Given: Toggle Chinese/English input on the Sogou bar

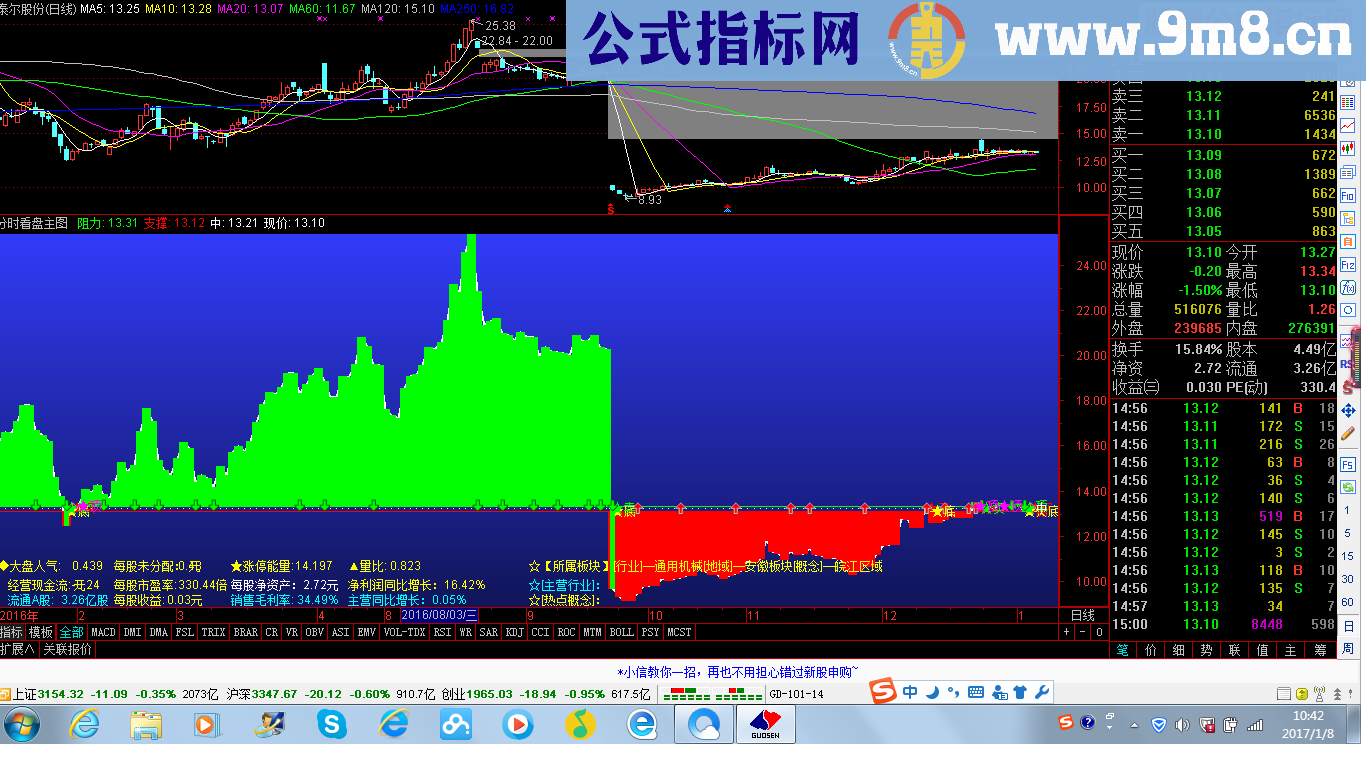Looking at the screenshot, I should 910,691.
